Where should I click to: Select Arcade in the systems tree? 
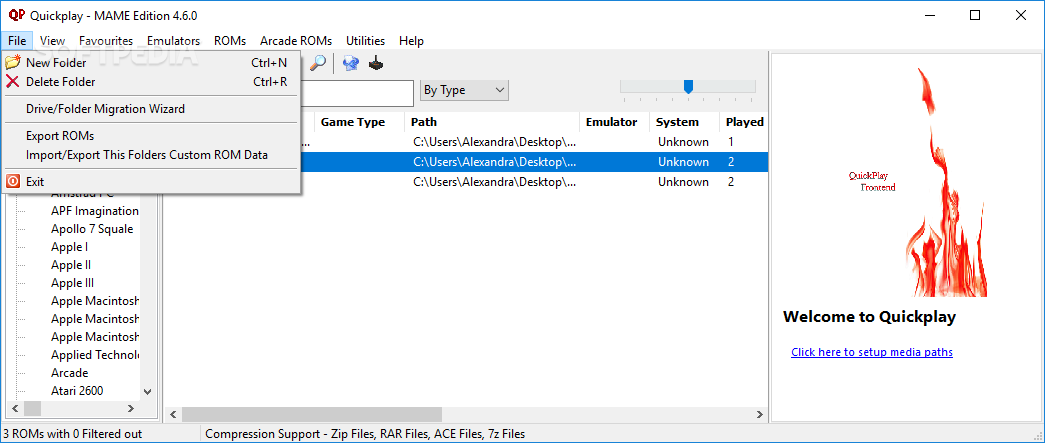[69, 373]
